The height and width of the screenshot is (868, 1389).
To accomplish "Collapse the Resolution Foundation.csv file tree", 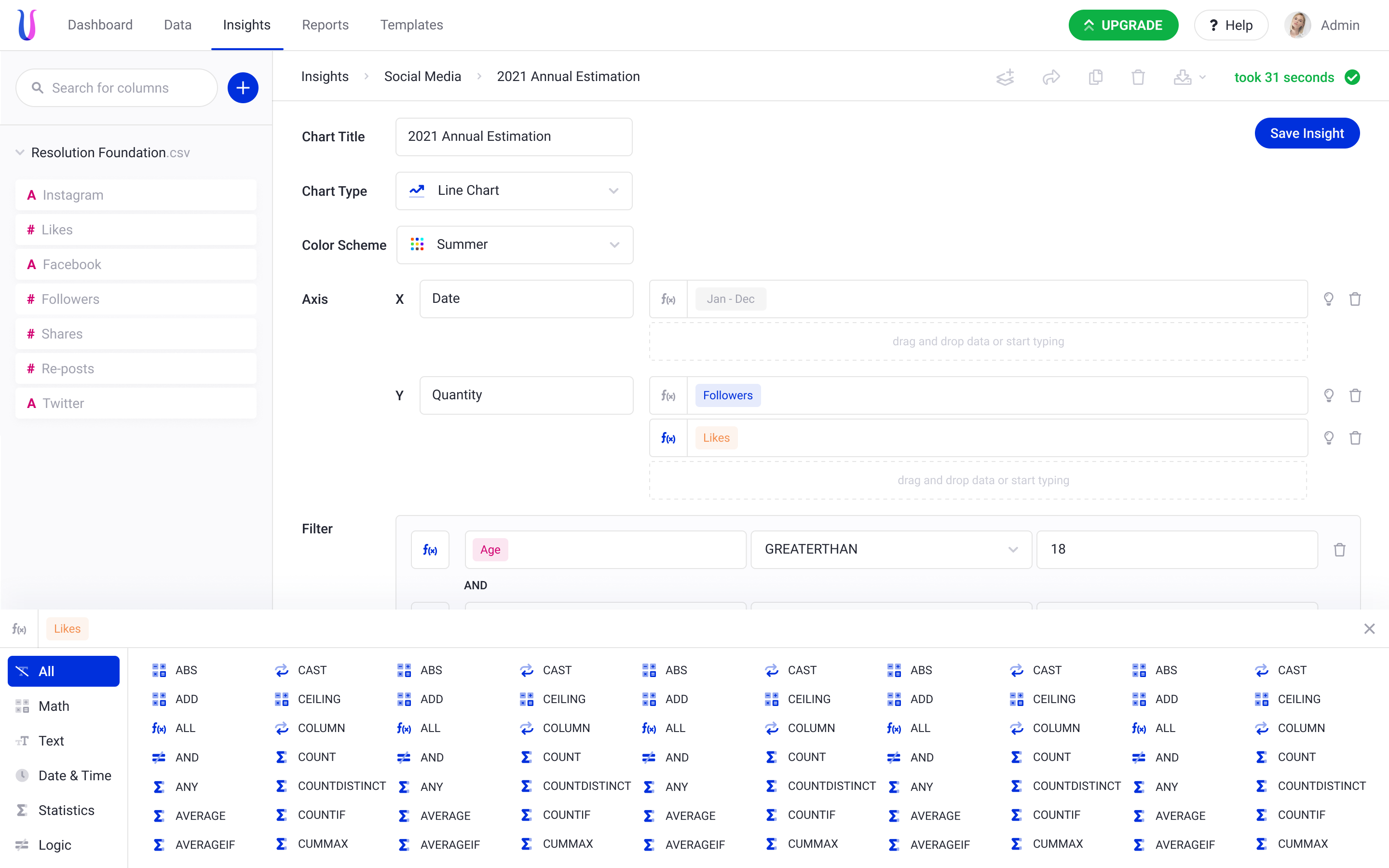I will pyautogui.click(x=20, y=153).
